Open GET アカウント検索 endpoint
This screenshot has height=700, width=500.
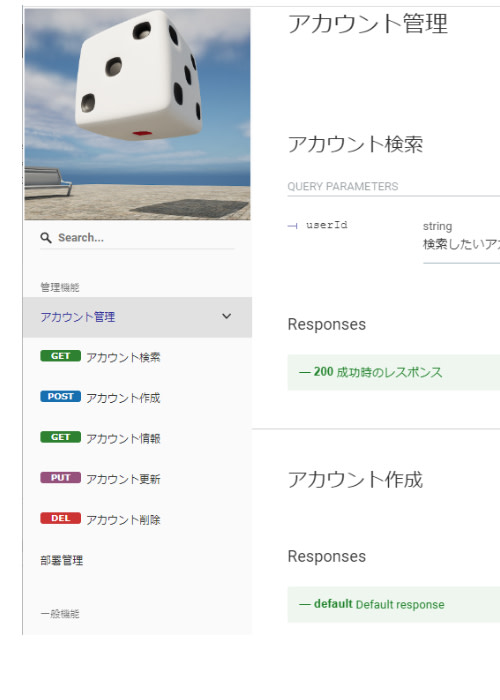point(138,357)
